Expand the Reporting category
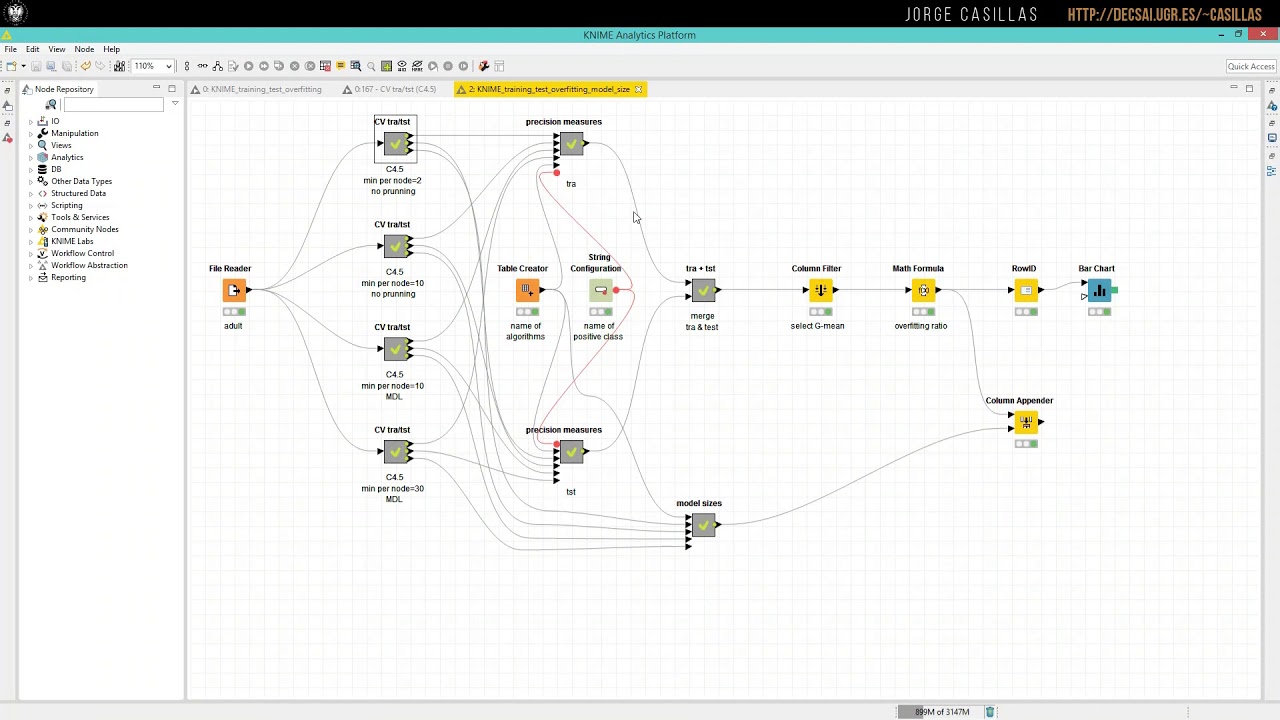 [30, 277]
